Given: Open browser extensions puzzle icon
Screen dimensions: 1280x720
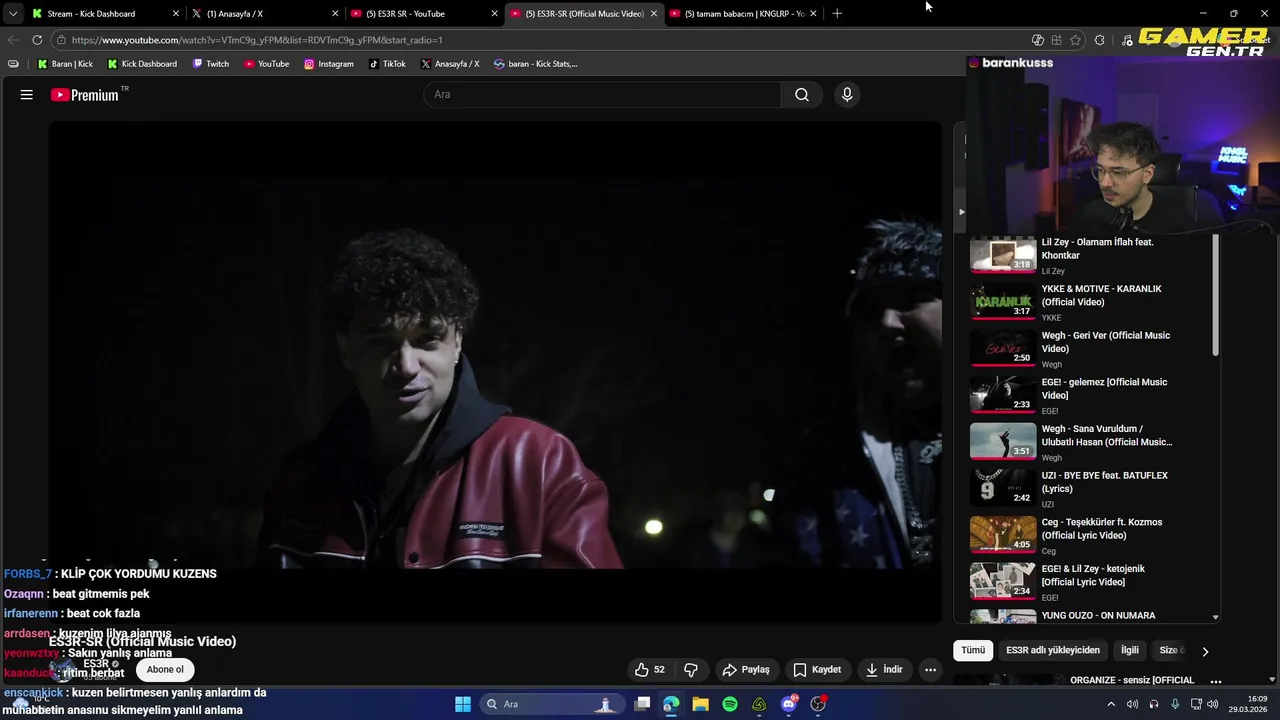Looking at the screenshot, I should tap(1100, 40).
